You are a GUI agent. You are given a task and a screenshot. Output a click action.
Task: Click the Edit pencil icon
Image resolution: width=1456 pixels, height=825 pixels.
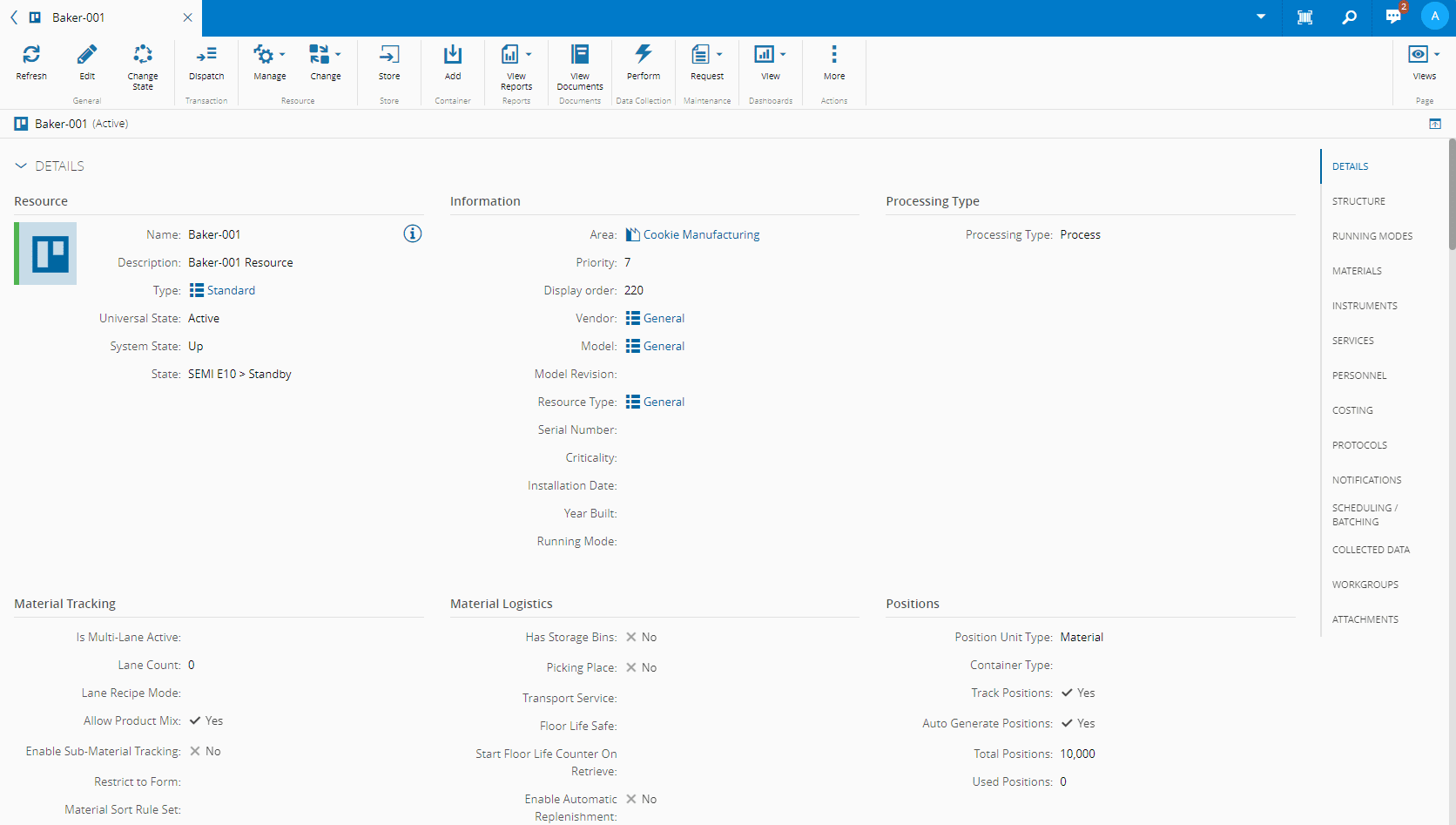coord(87,55)
